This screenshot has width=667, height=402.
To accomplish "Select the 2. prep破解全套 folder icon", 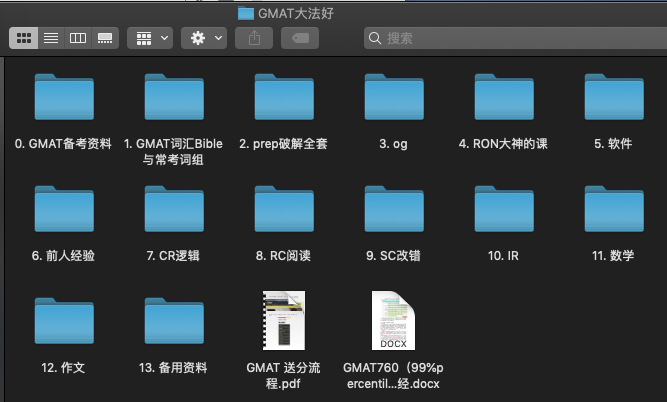I will click(x=284, y=97).
